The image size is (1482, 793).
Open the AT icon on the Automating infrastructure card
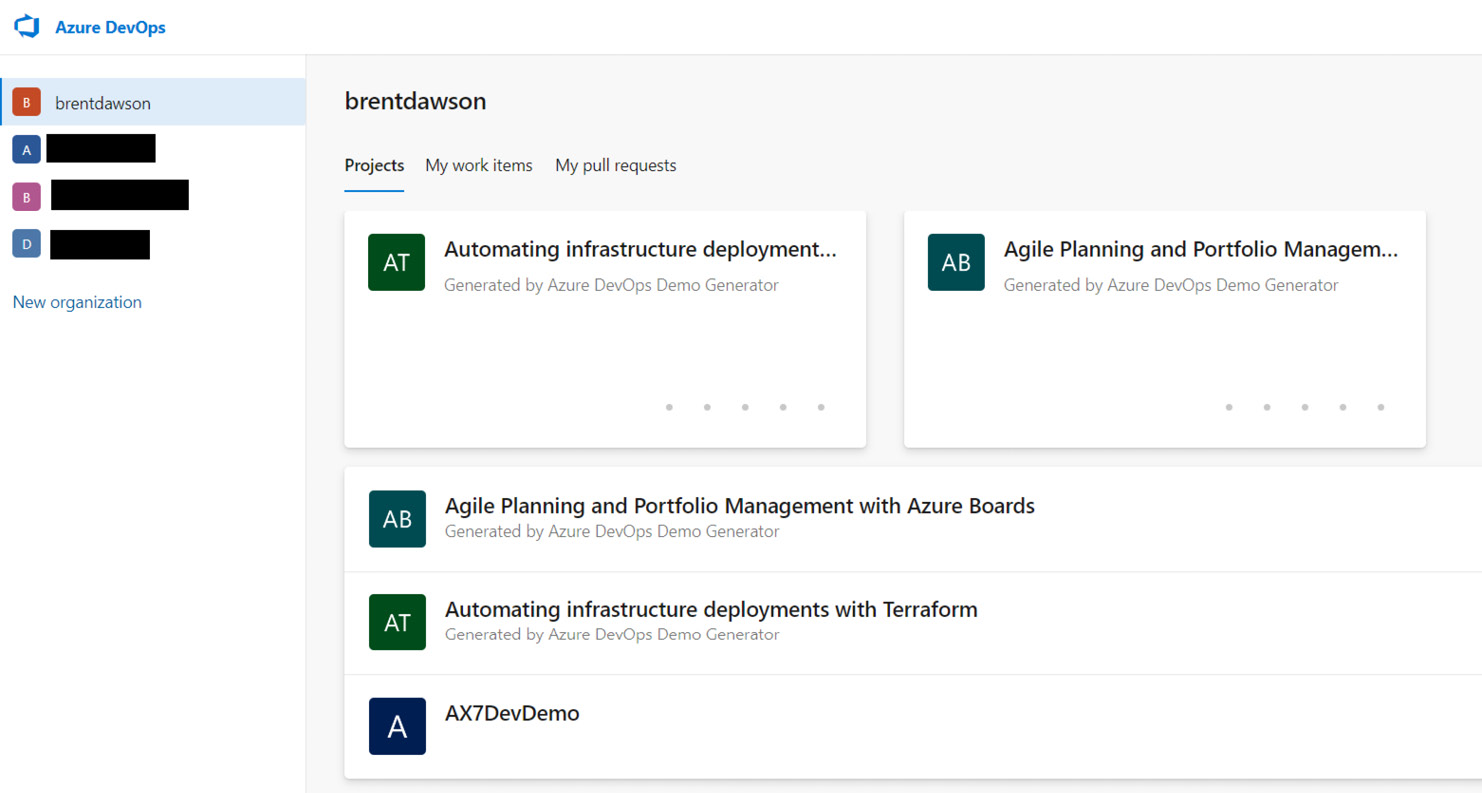[397, 262]
